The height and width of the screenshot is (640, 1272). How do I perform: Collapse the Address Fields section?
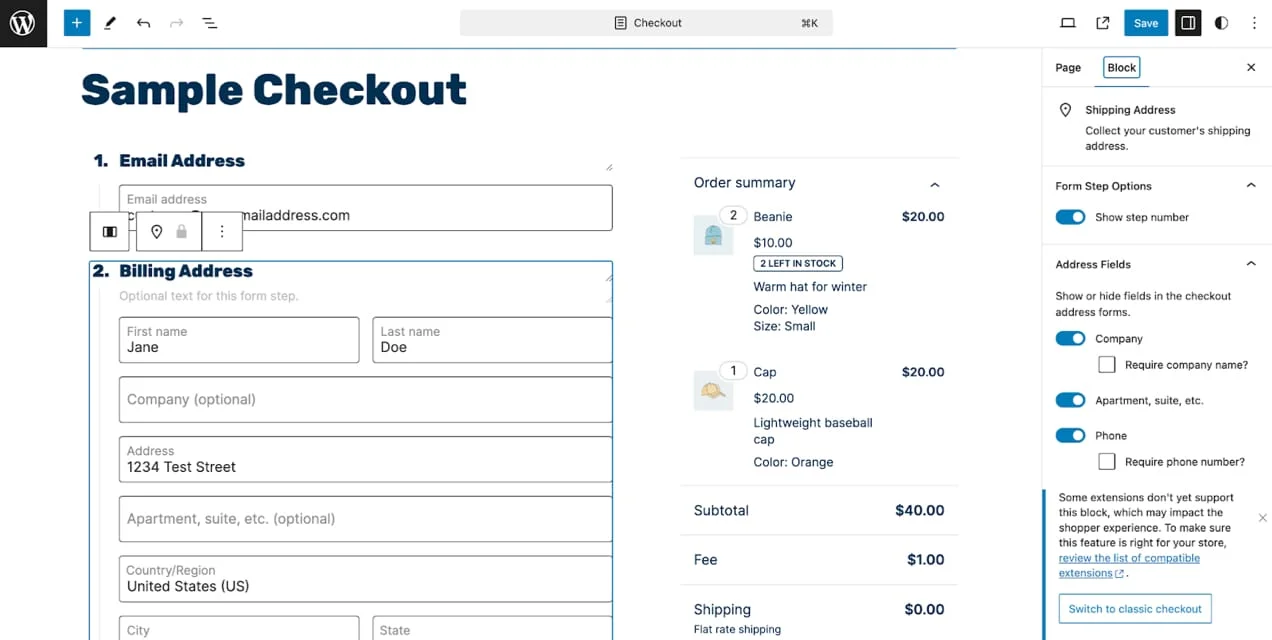pyautogui.click(x=1251, y=263)
